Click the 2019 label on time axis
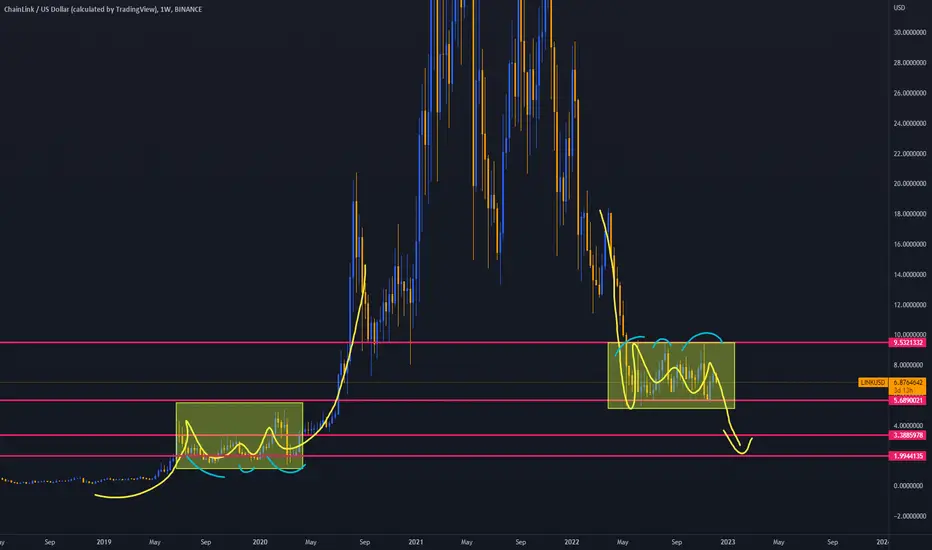This screenshot has height=550, width=932. 104,542
